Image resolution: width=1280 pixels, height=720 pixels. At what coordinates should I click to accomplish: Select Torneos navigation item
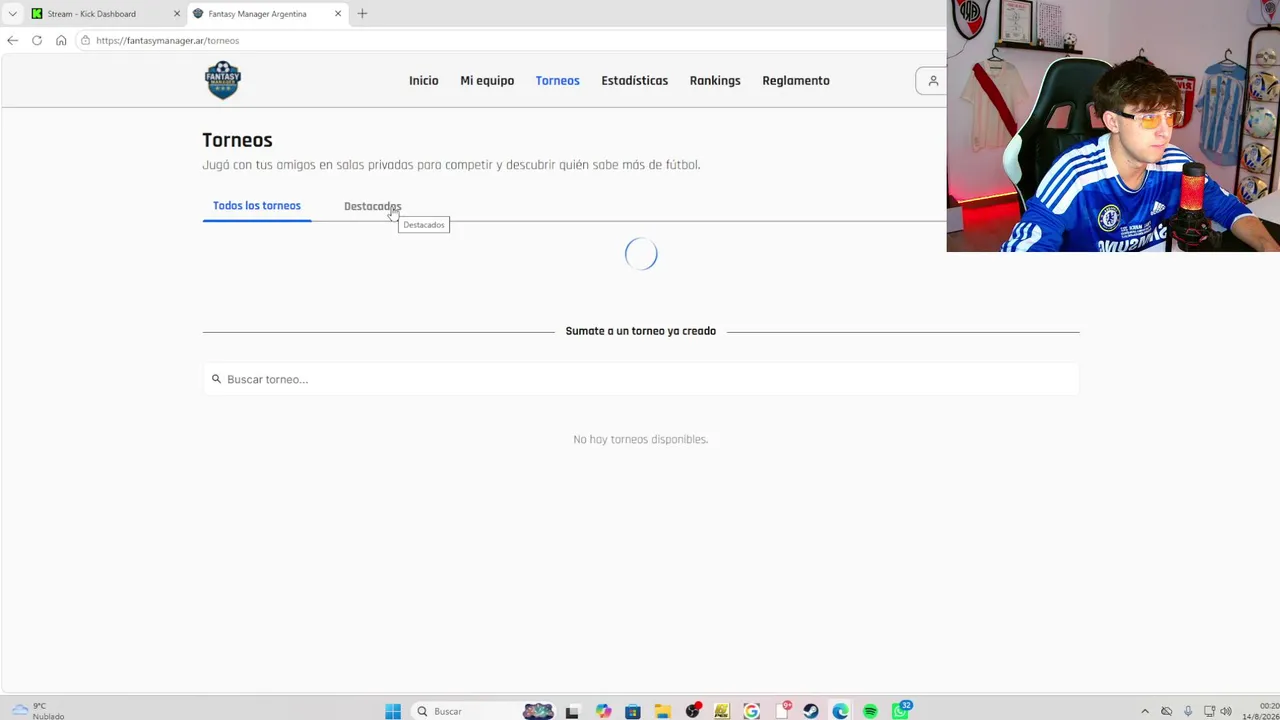click(x=557, y=81)
